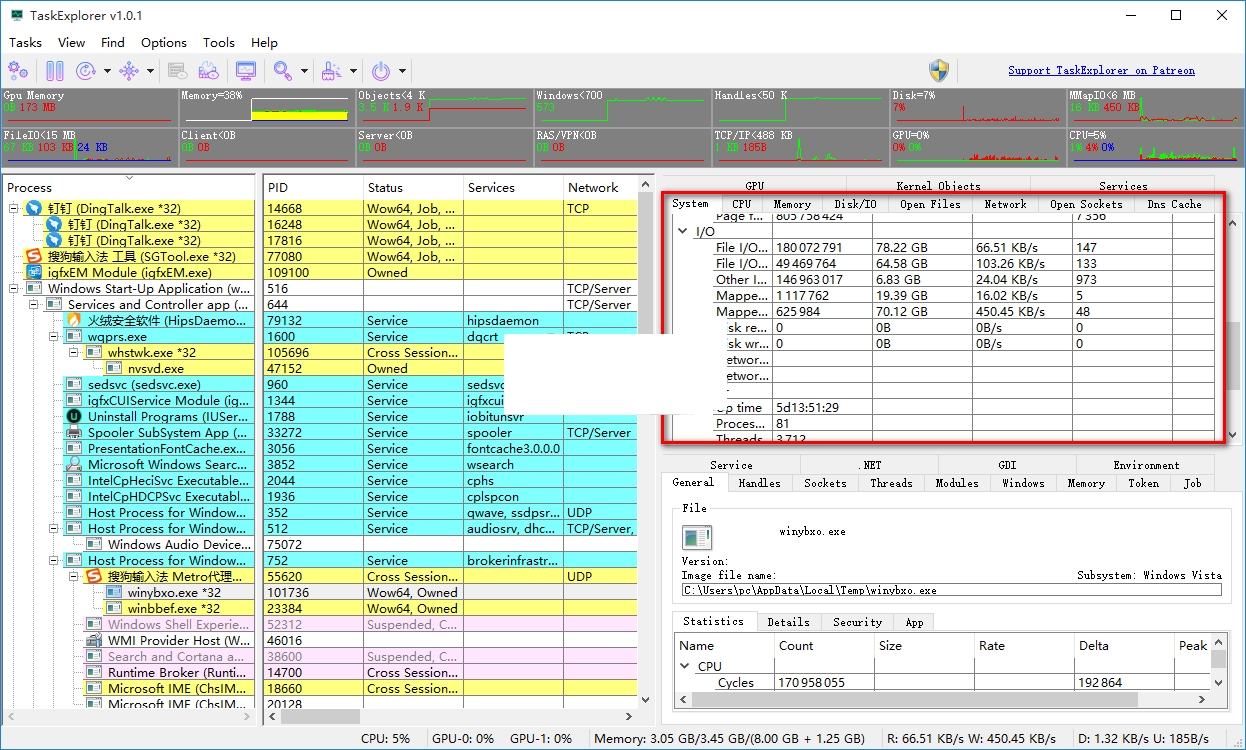Open the Options menu
This screenshot has height=750, width=1246.
coord(163,43)
